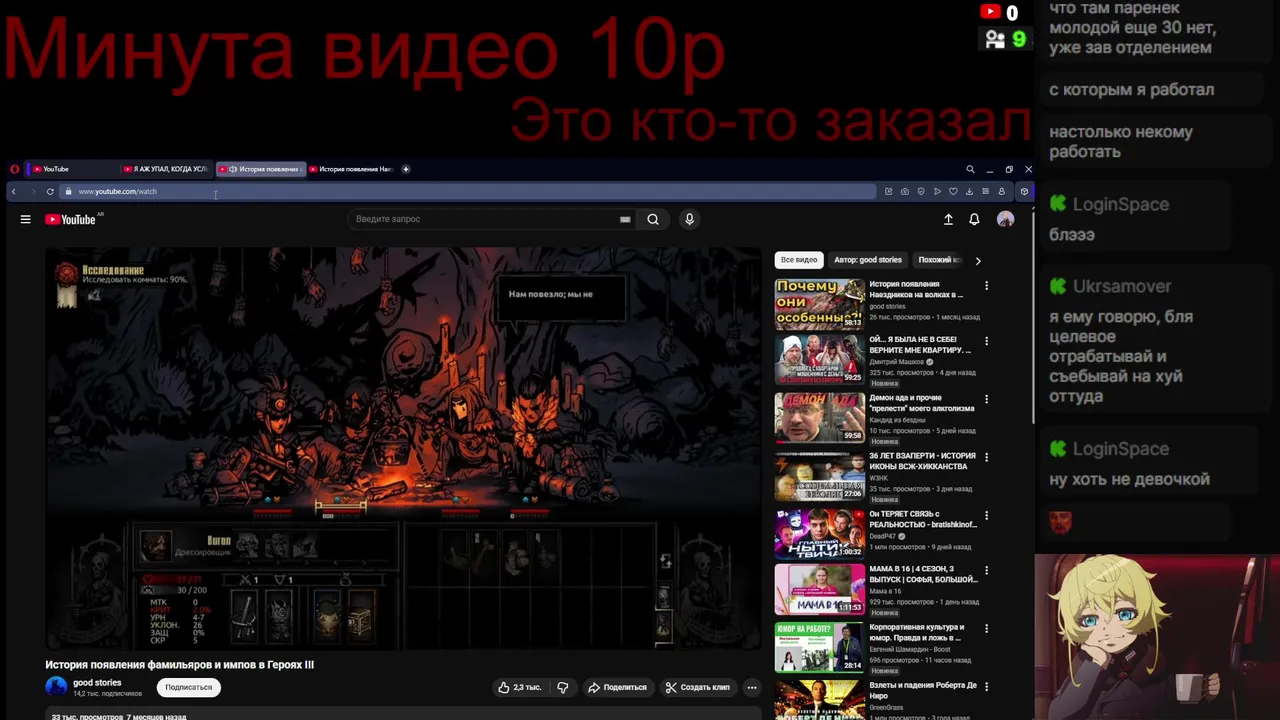Viewport: 1280px width, 720px height.
Task: Open options for 'Он ТЕРЯЕТ СВЯЗЬ' video
Action: [986, 516]
